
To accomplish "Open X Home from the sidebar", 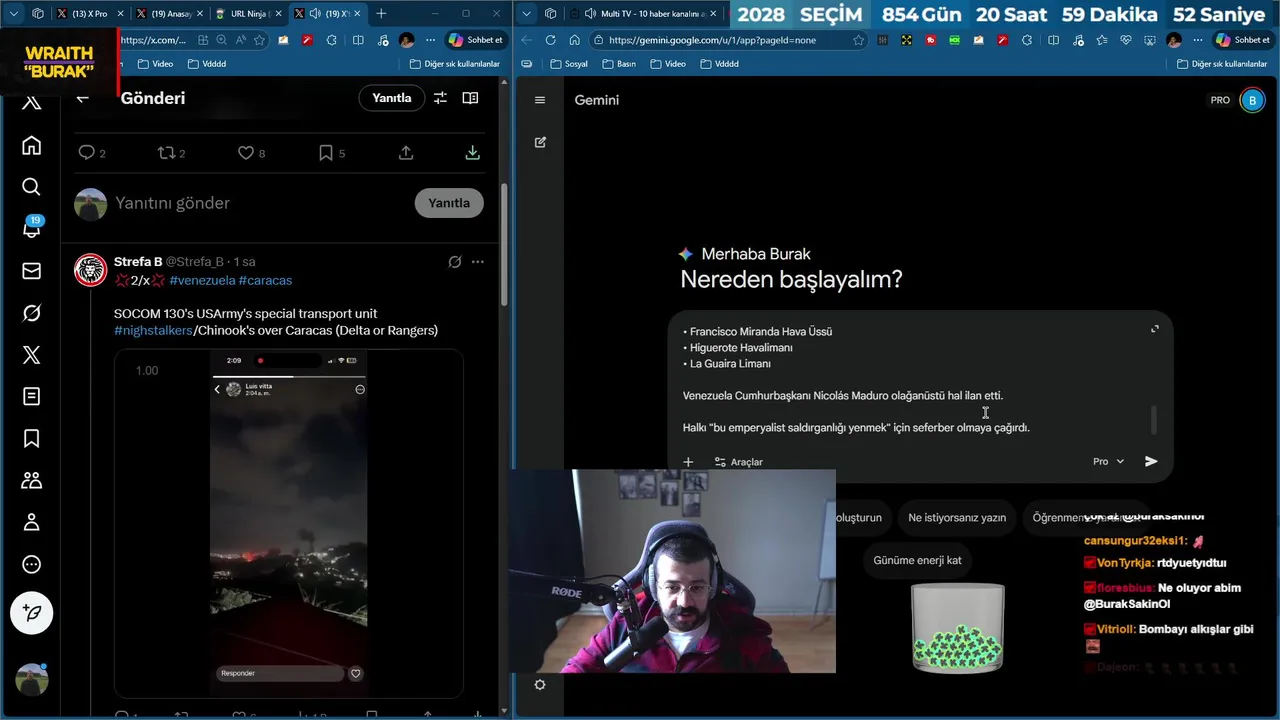I will (x=31, y=146).
